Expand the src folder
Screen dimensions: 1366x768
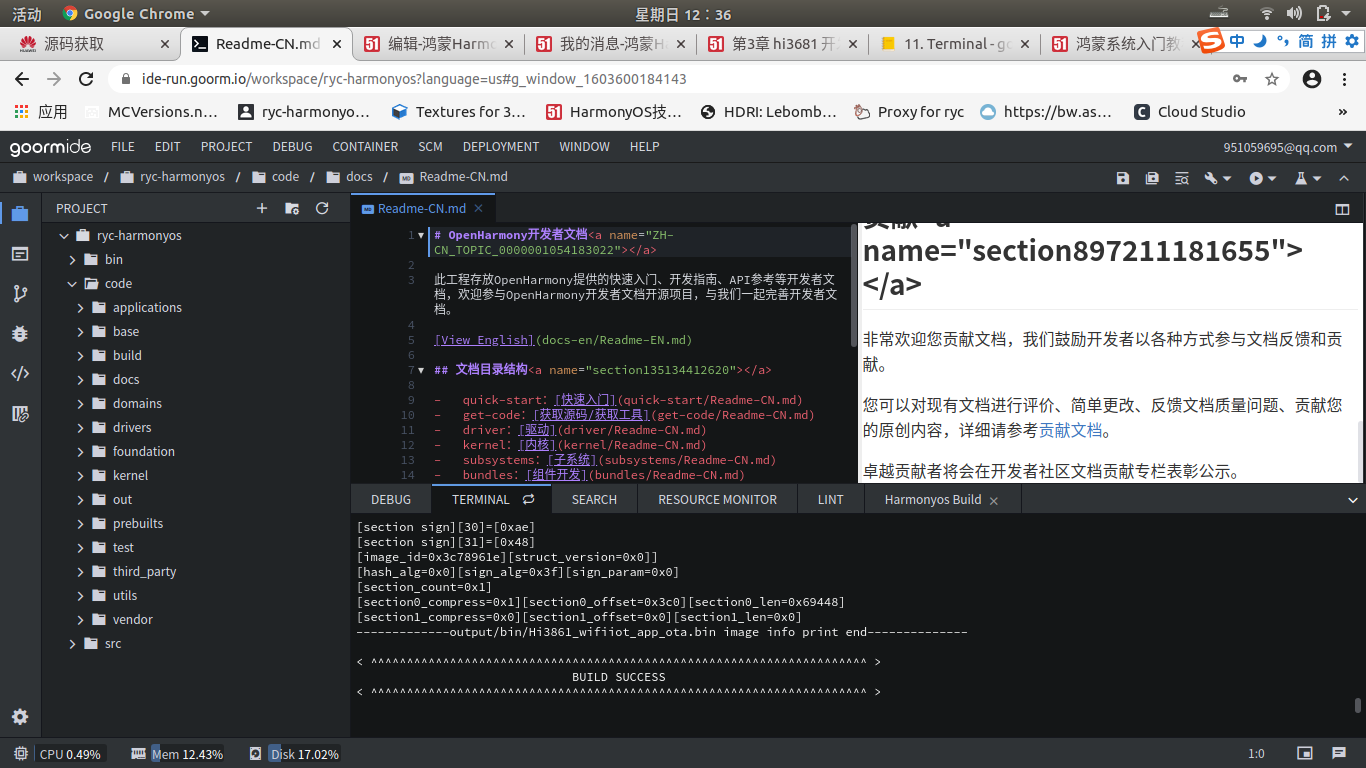(73, 643)
